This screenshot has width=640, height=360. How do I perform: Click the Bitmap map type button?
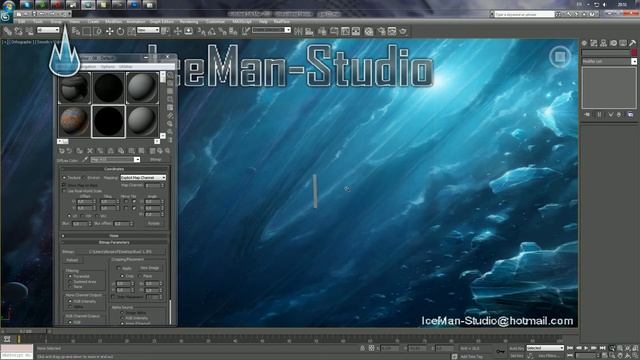pyautogui.click(x=155, y=160)
